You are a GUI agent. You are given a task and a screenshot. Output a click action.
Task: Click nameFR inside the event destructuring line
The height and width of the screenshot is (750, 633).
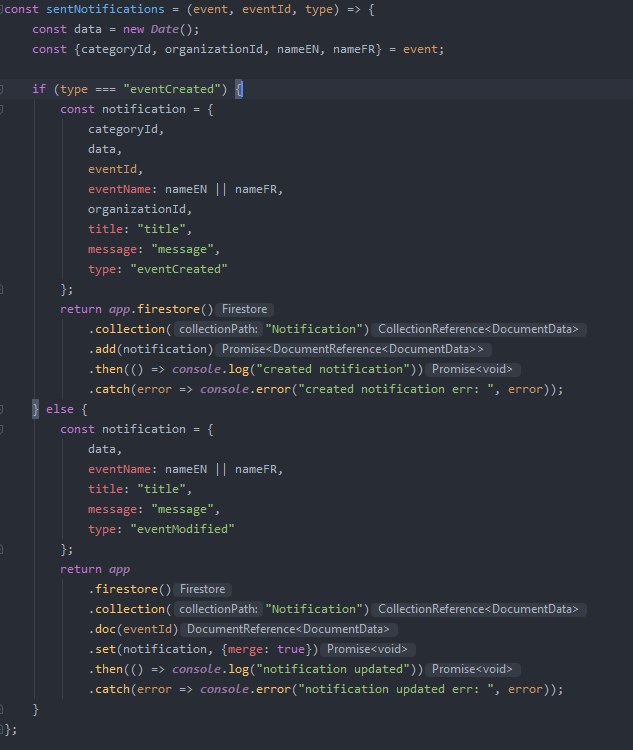coord(354,49)
